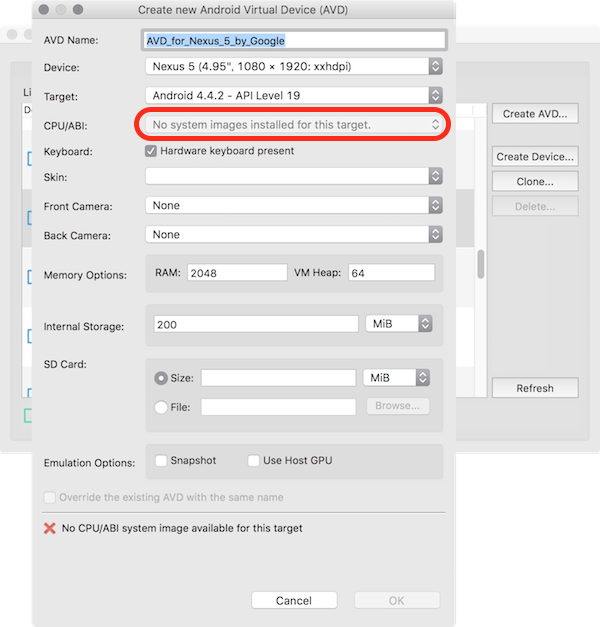Click the VM Heap field showing 64

tap(391, 273)
